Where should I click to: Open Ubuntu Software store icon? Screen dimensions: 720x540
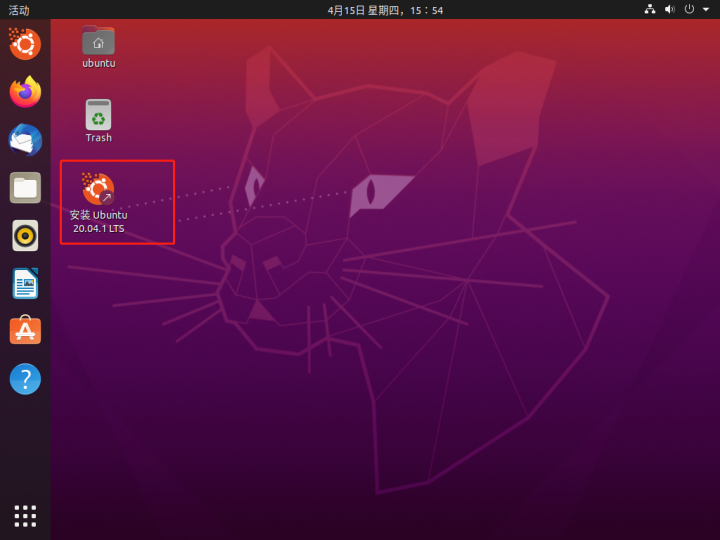point(25,330)
